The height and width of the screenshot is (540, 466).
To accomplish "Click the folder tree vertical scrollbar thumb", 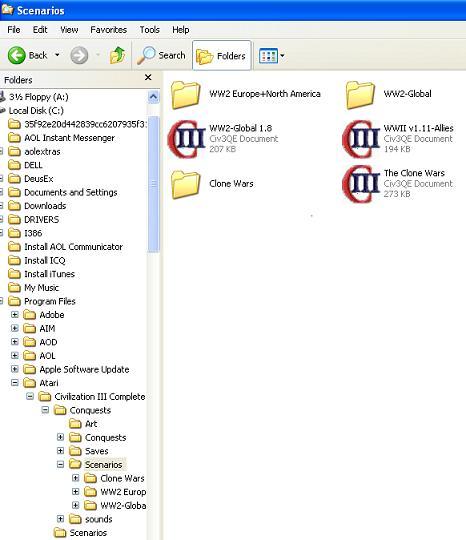I will click(153, 184).
